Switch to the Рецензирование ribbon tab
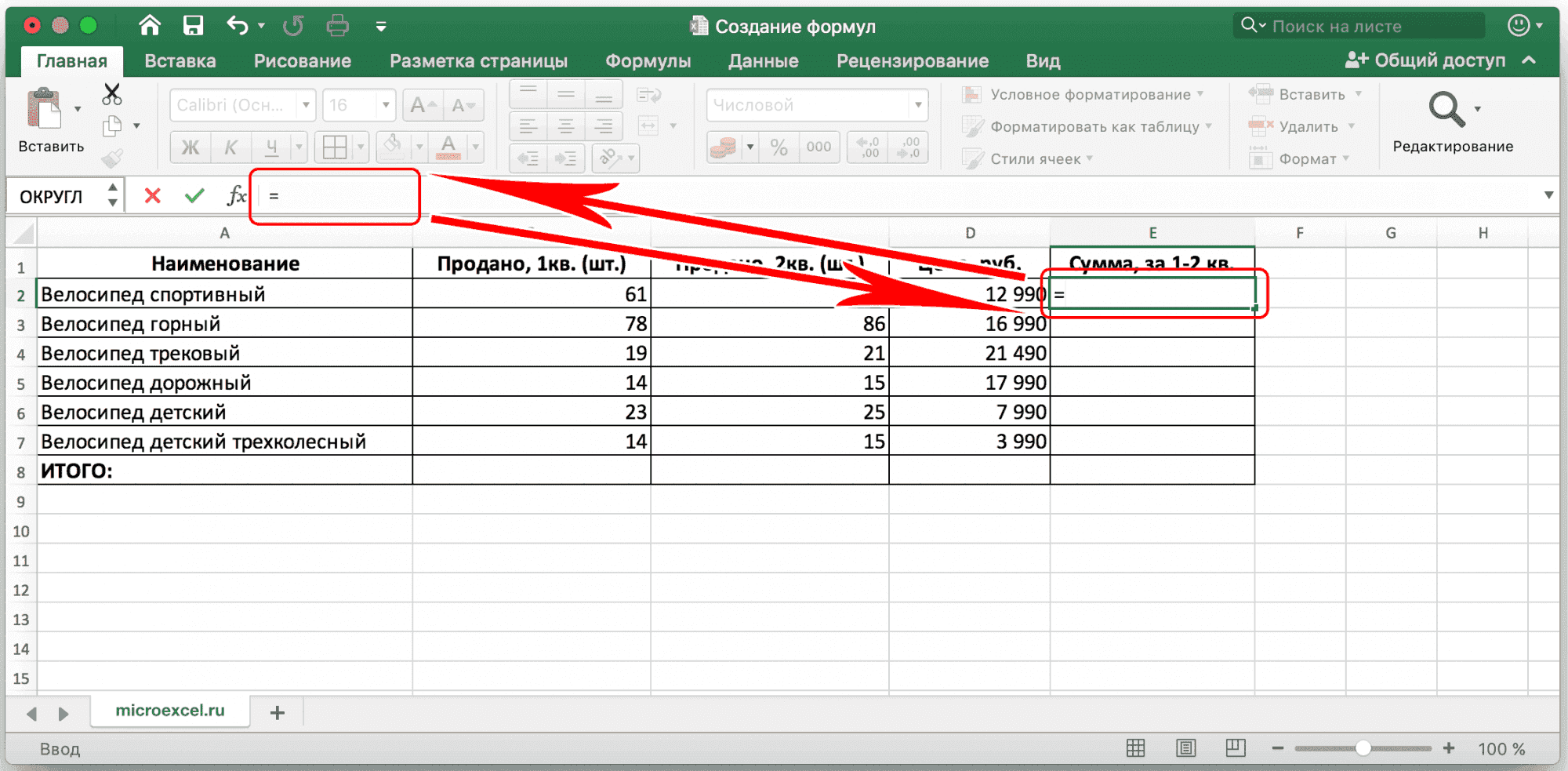Screen dimensions: 1568x771 point(912,60)
